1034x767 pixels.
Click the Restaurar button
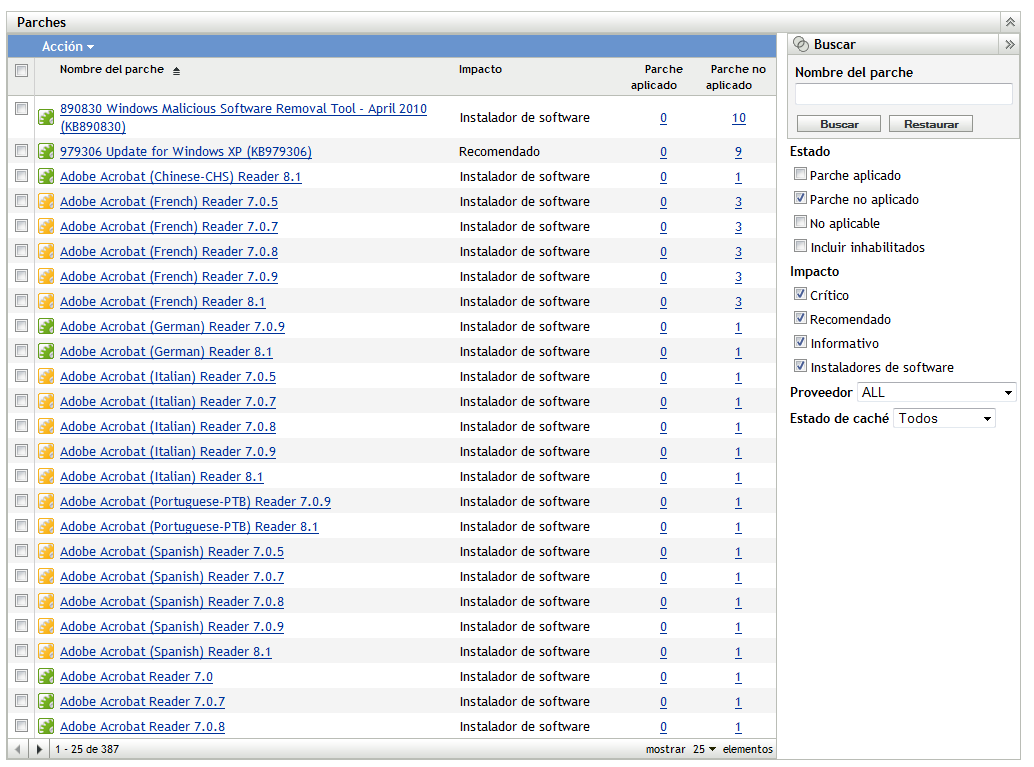click(x=930, y=124)
